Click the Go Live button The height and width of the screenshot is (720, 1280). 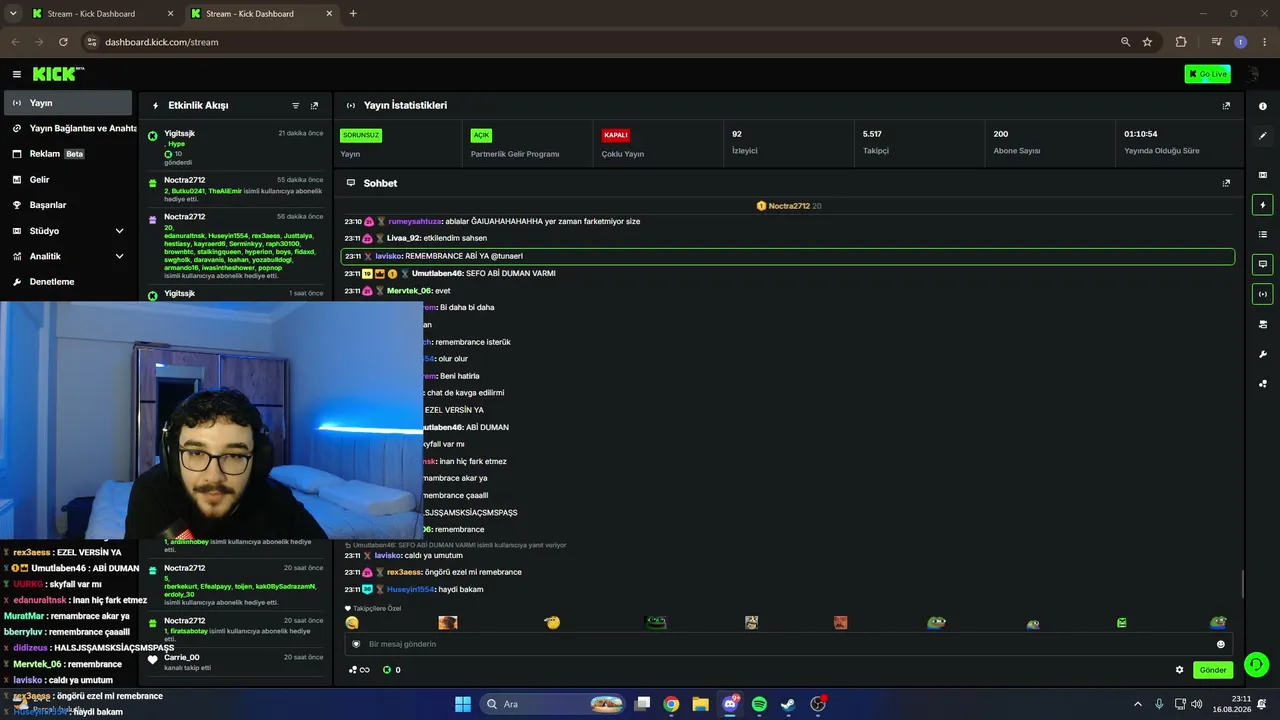[x=1207, y=74]
